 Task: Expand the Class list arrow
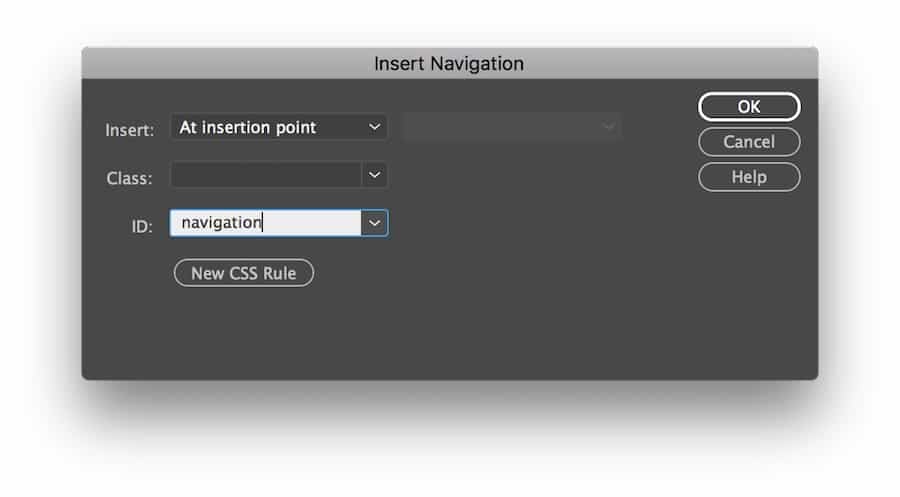coord(374,175)
